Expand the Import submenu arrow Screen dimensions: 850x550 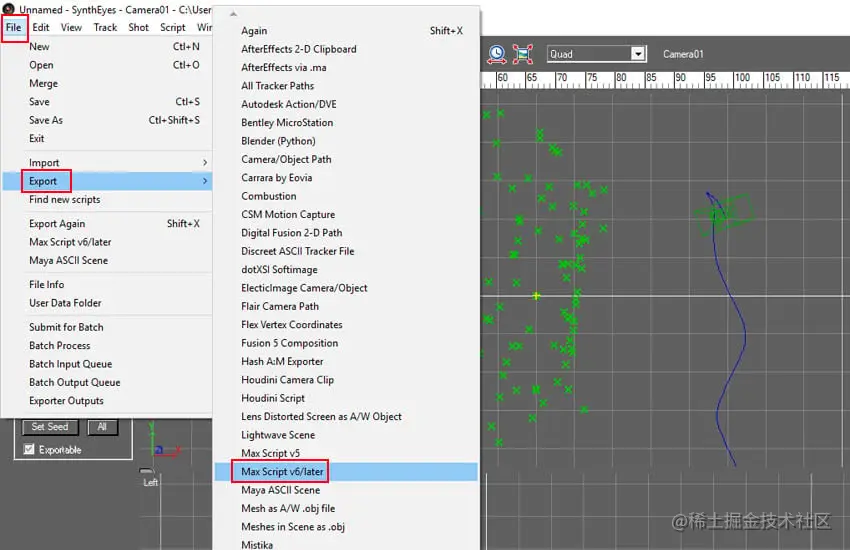205,162
